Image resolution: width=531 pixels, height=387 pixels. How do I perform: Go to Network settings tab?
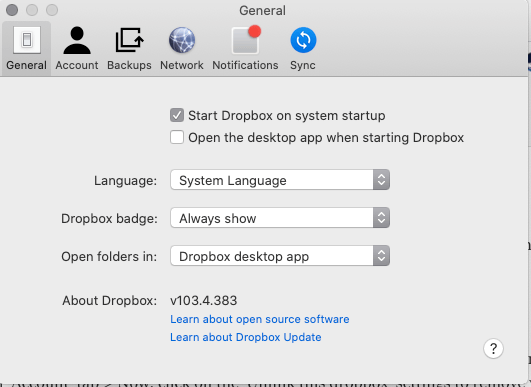[x=182, y=48]
